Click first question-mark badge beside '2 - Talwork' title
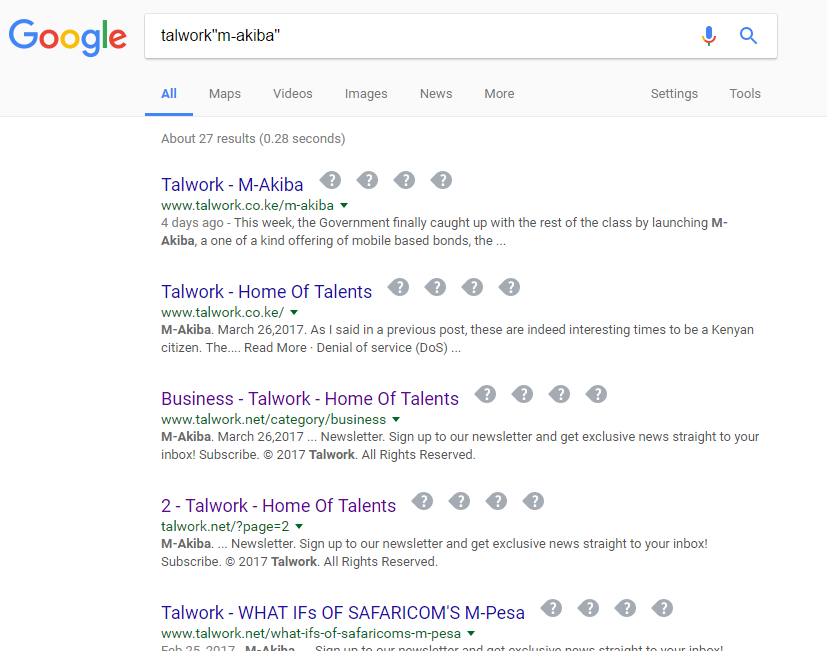 click(x=422, y=502)
